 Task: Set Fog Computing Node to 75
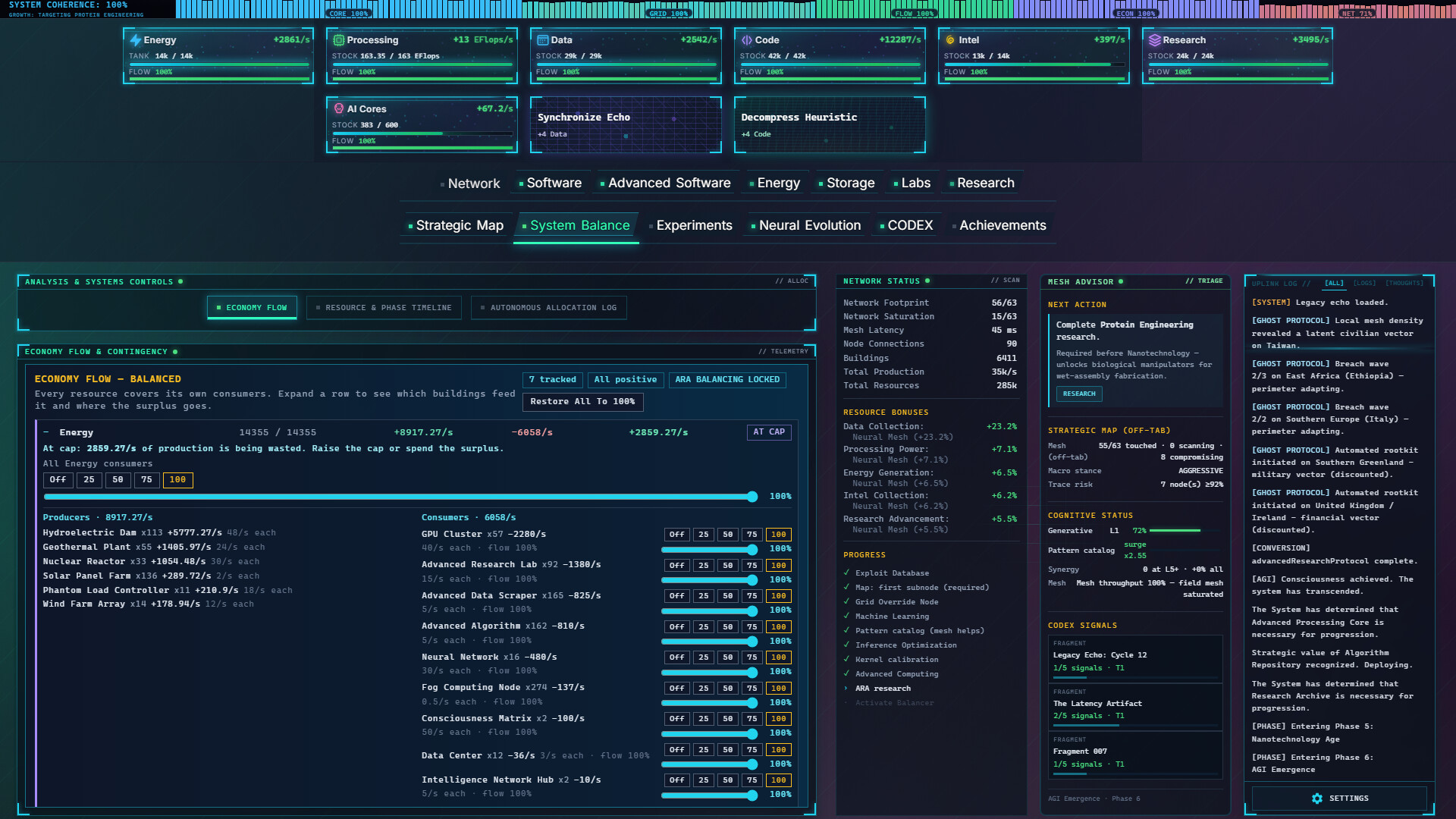click(x=752, y=689)
